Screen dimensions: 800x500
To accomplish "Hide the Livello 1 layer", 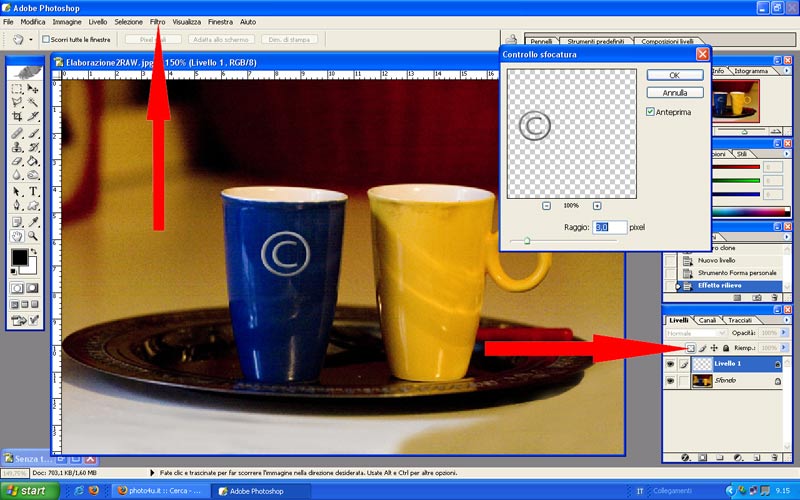I will [x=669, y=365].
